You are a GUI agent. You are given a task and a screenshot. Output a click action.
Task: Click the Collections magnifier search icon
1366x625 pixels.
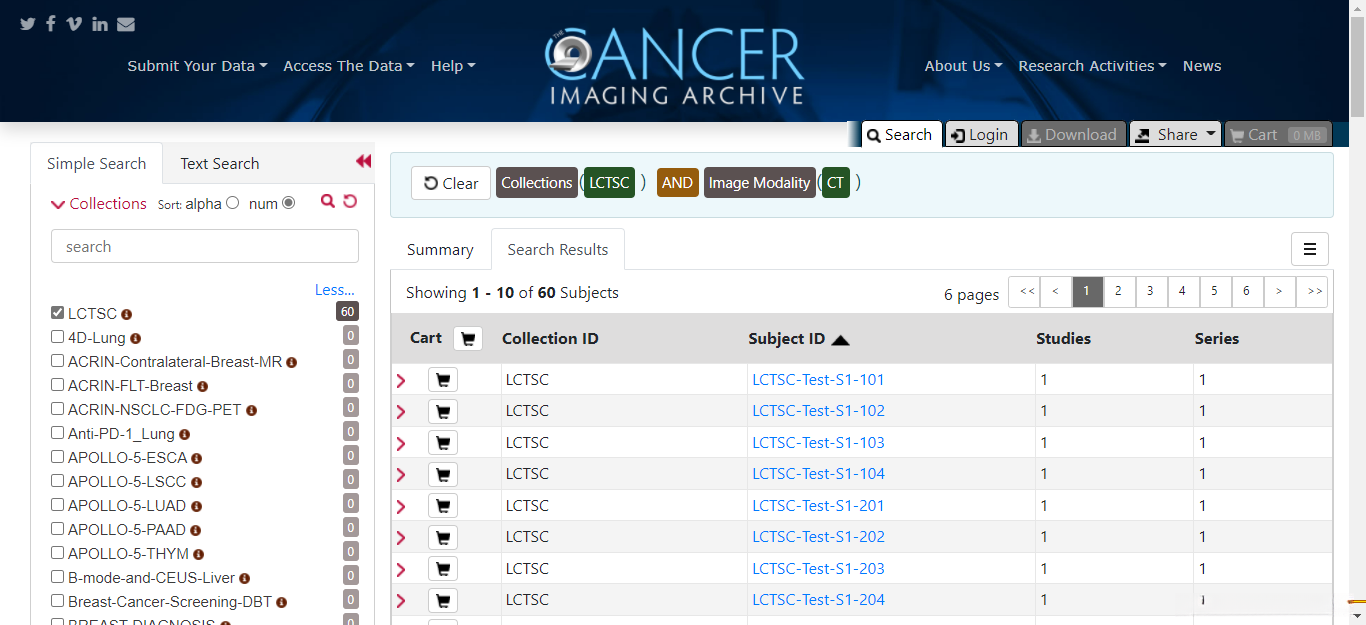[328, 201]
